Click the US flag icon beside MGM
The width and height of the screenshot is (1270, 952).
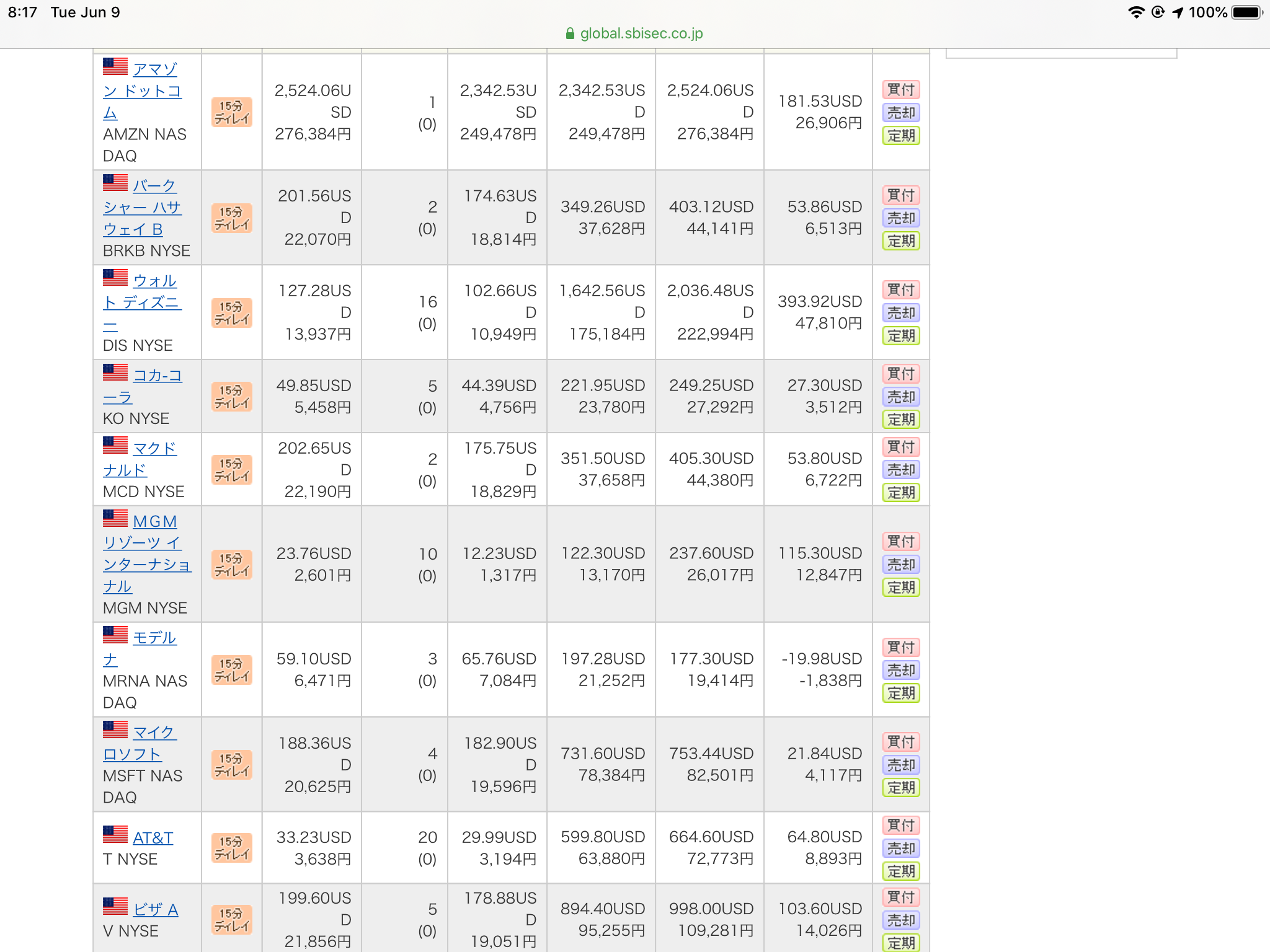pyautogui.click(x=115, y=518)
